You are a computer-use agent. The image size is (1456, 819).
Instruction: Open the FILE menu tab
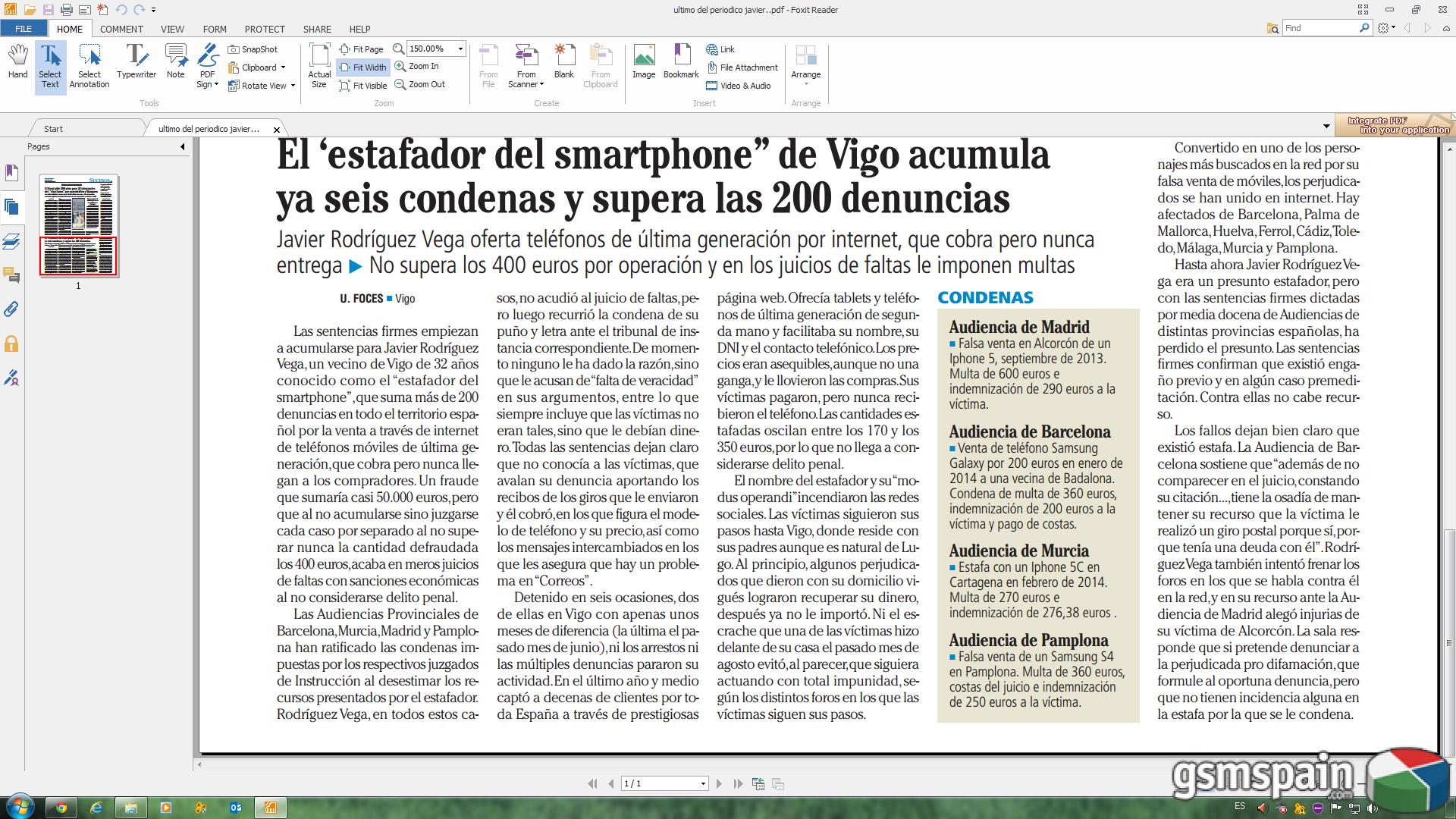[x=24, y=29]
